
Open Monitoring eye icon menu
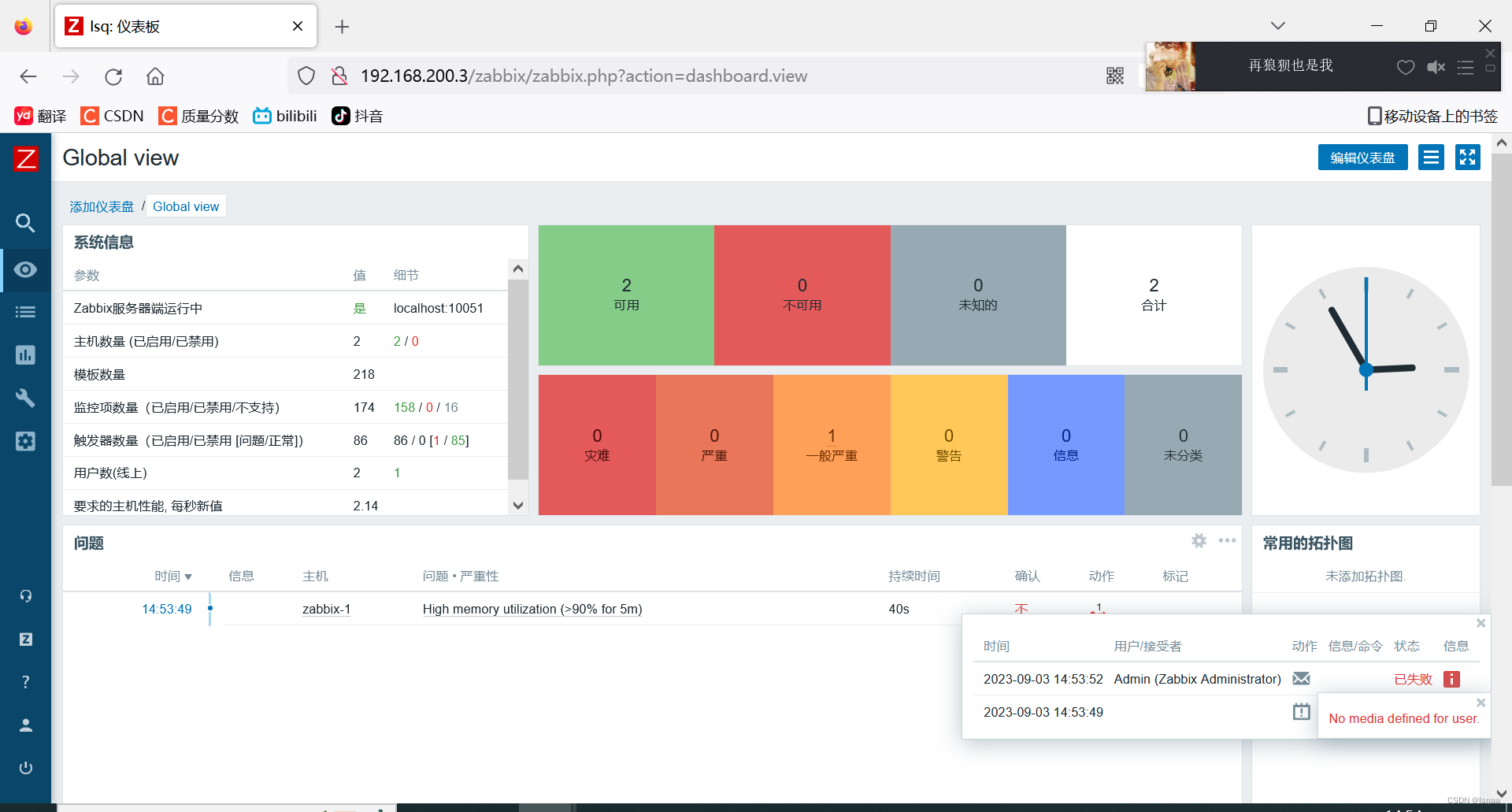click(25, 270)
